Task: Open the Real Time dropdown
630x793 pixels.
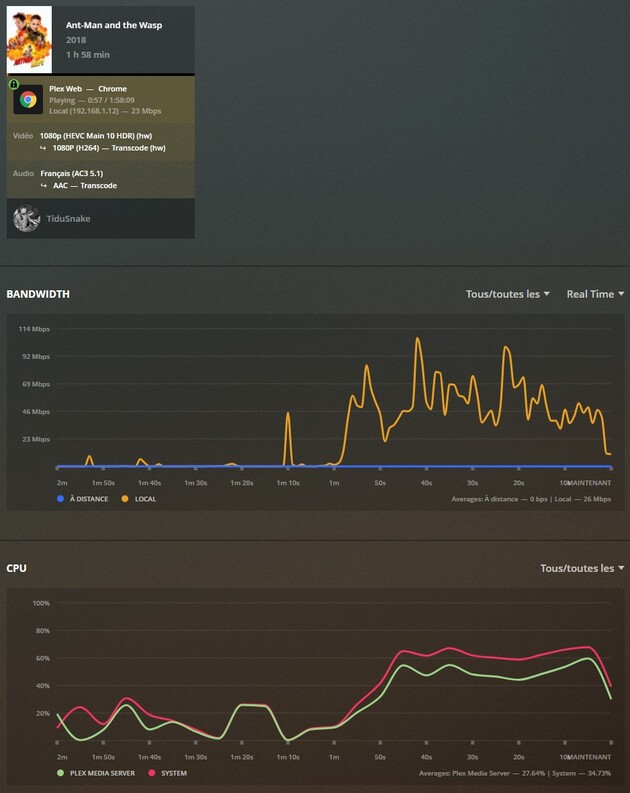Action: [x=595, y=294]
